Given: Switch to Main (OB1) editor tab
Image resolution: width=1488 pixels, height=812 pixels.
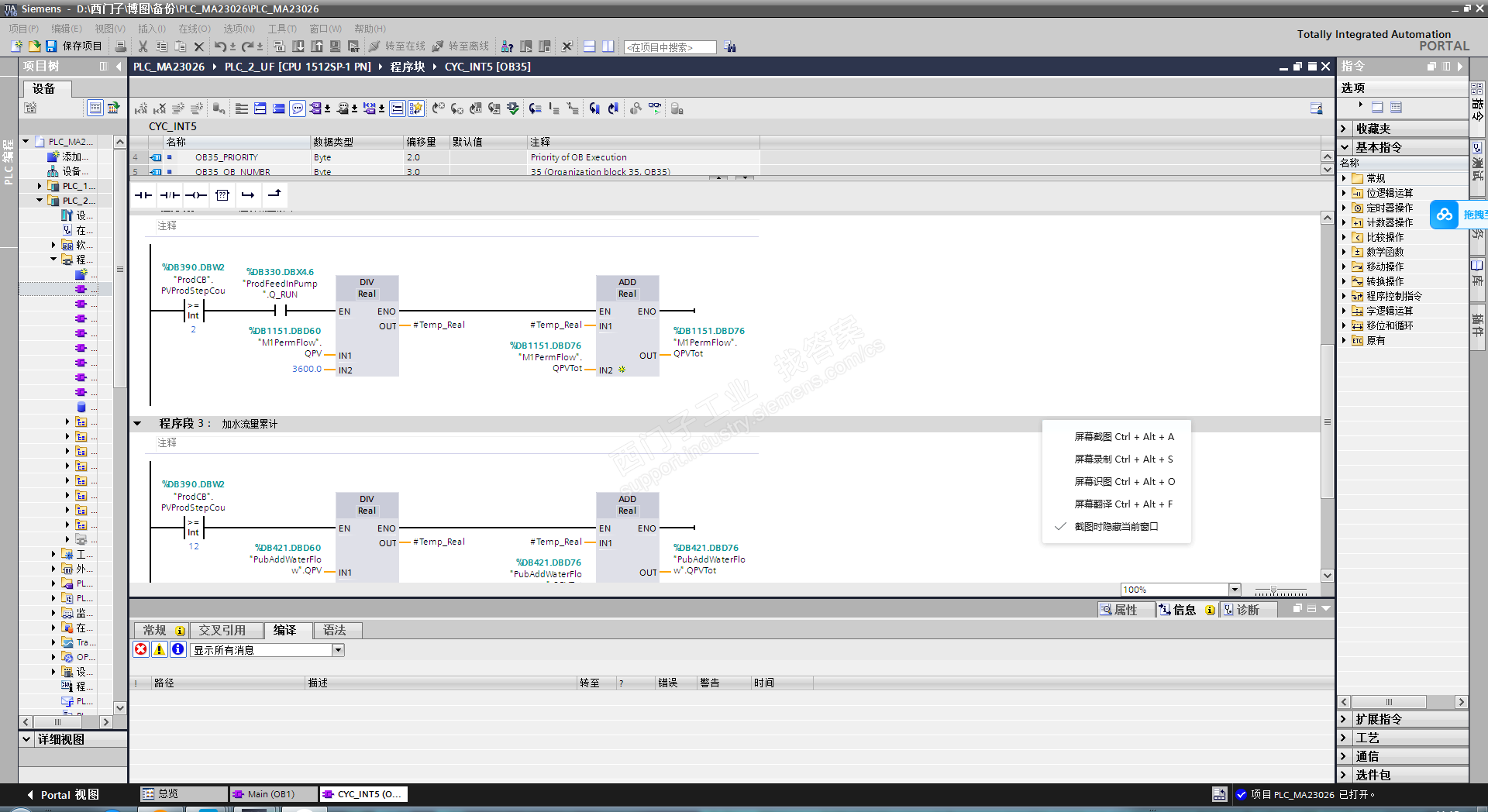Looking at the screenshot, I should tap(273, 794).
